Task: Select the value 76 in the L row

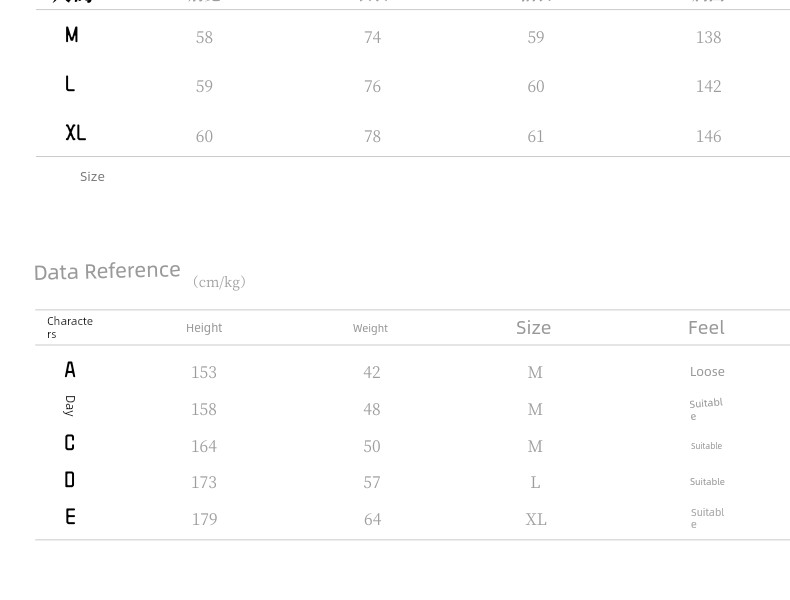Action: (372, 87)
